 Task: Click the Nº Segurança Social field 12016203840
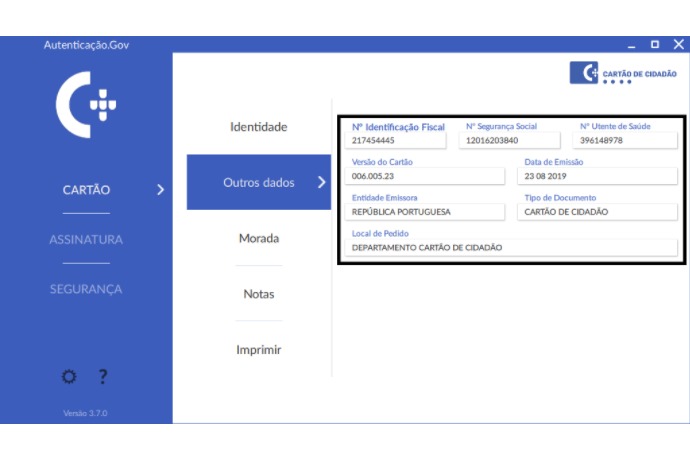click(510, 140)
